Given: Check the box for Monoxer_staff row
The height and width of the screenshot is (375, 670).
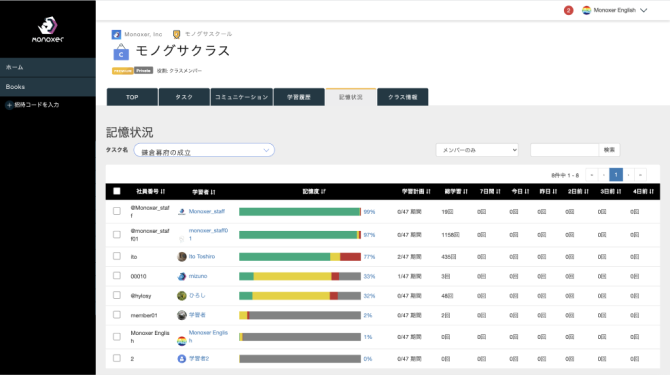Looking at the screenshot, I should [117, 211].
